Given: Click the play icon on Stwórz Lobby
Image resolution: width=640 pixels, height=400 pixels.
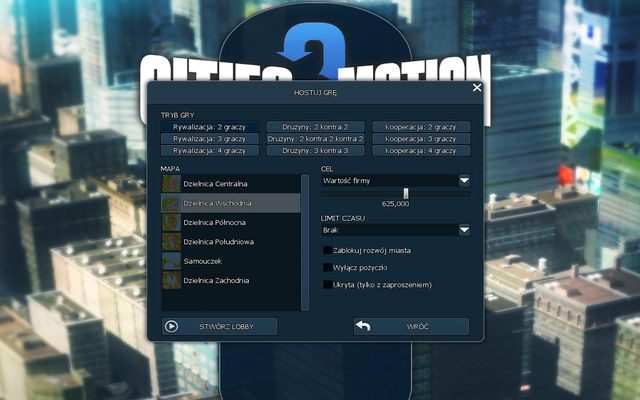Looking at the screenshot, I should (171, 327).
